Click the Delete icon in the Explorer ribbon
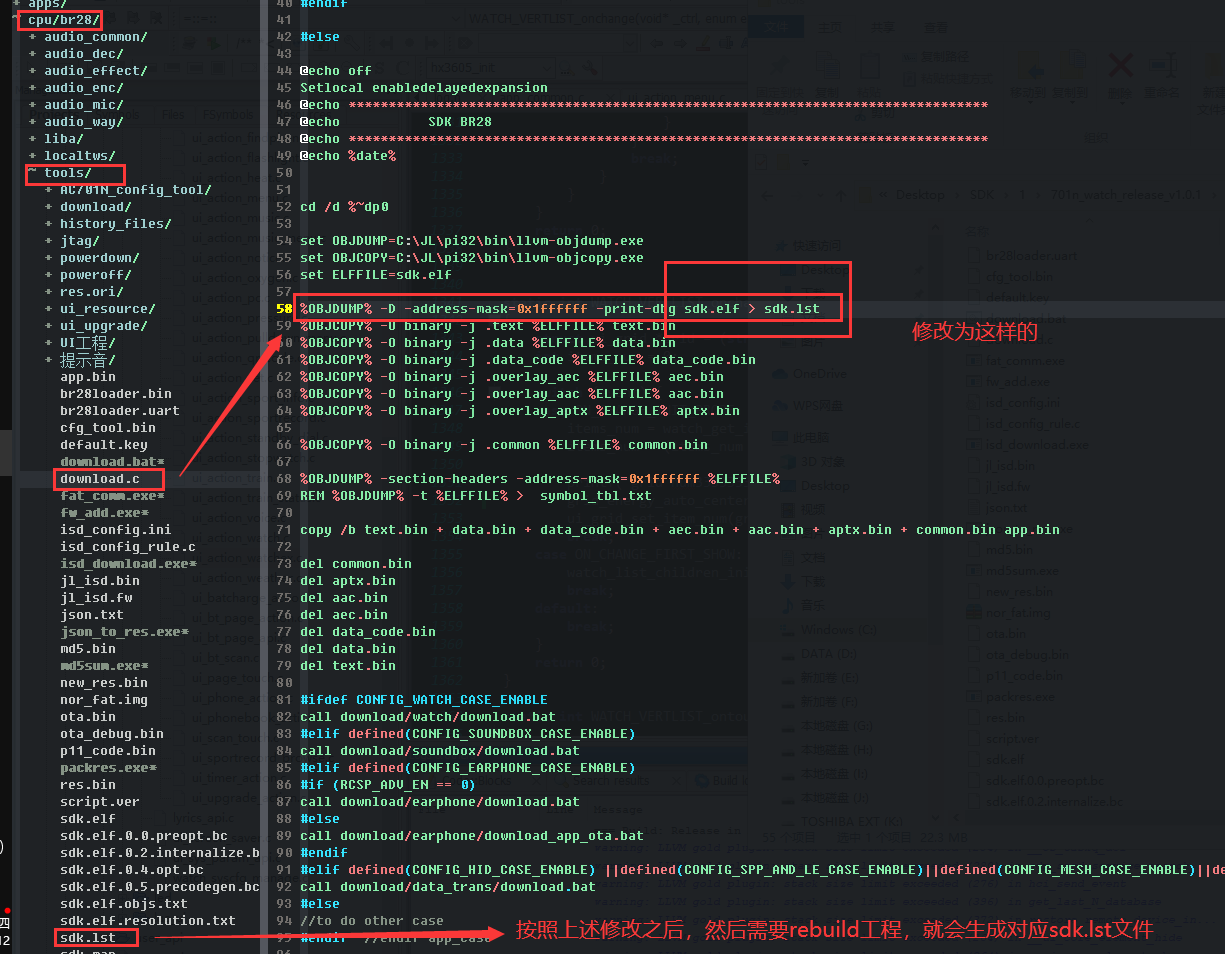Screen dimensions: 1225x954 pyautogui.click(x=1120, y=67)
